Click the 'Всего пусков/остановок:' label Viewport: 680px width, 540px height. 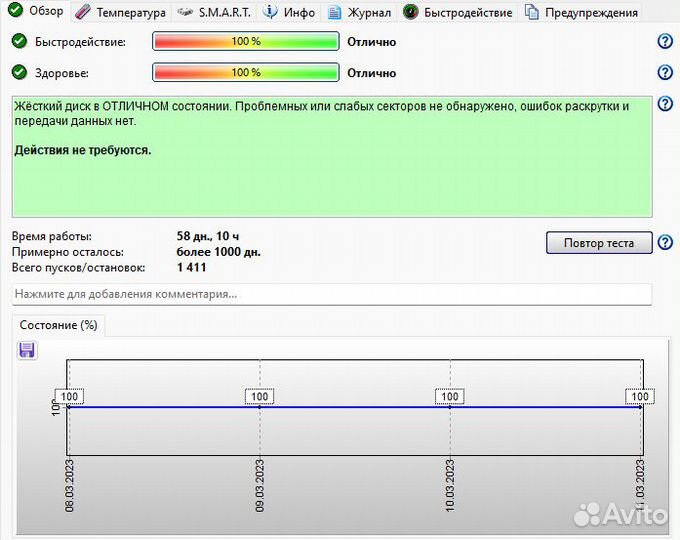[78, 268]
